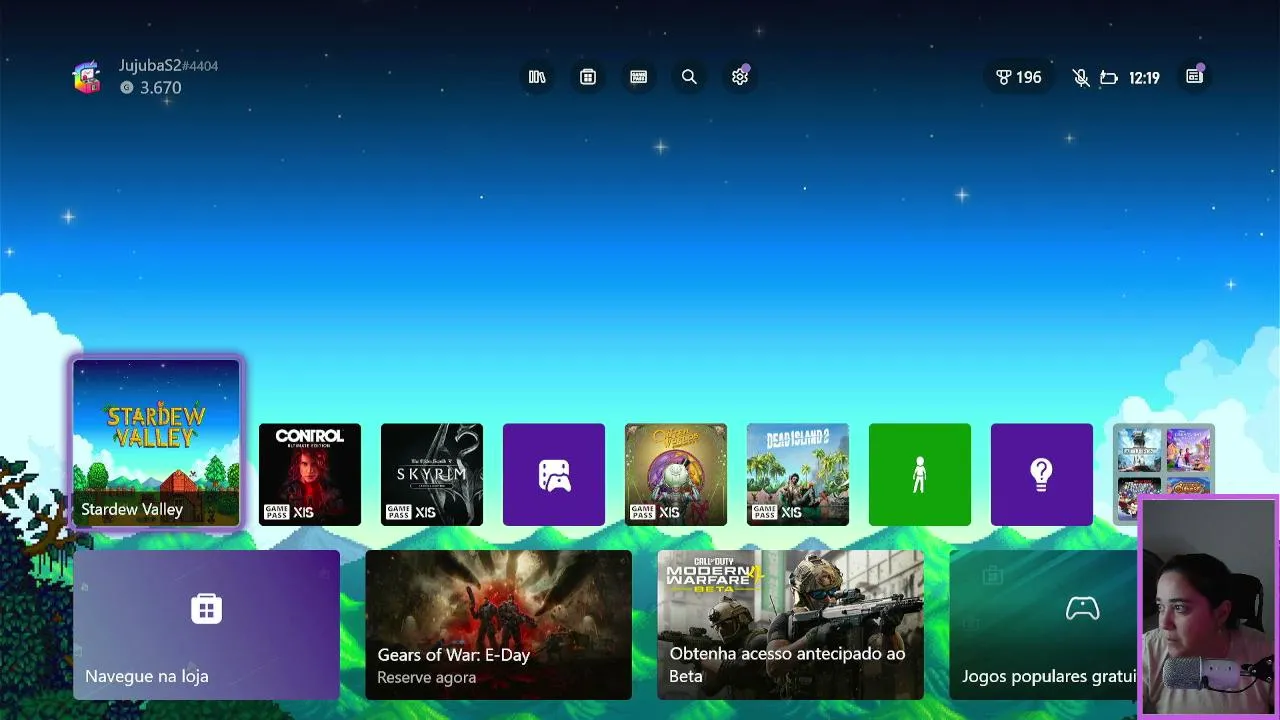Open the Microsoft Store icon in top bar
This screenshot has width=1280, height=720.
pyautogui.click(x=588, y=77)
